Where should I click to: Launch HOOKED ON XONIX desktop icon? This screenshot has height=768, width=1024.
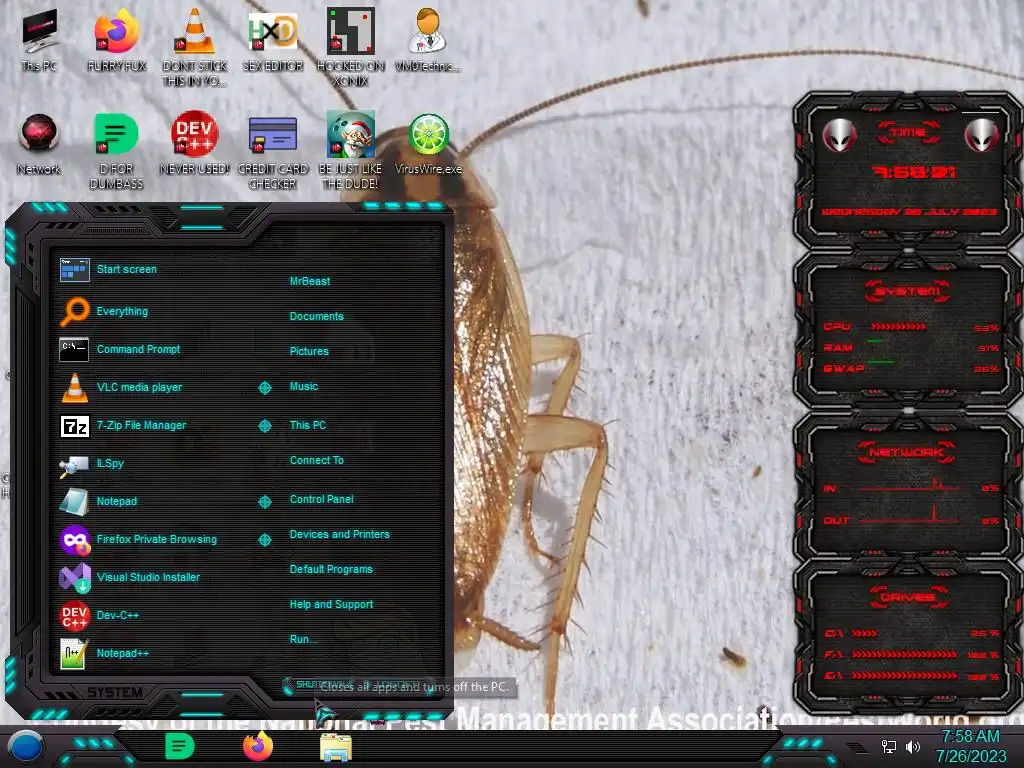(x=351, y=47)
